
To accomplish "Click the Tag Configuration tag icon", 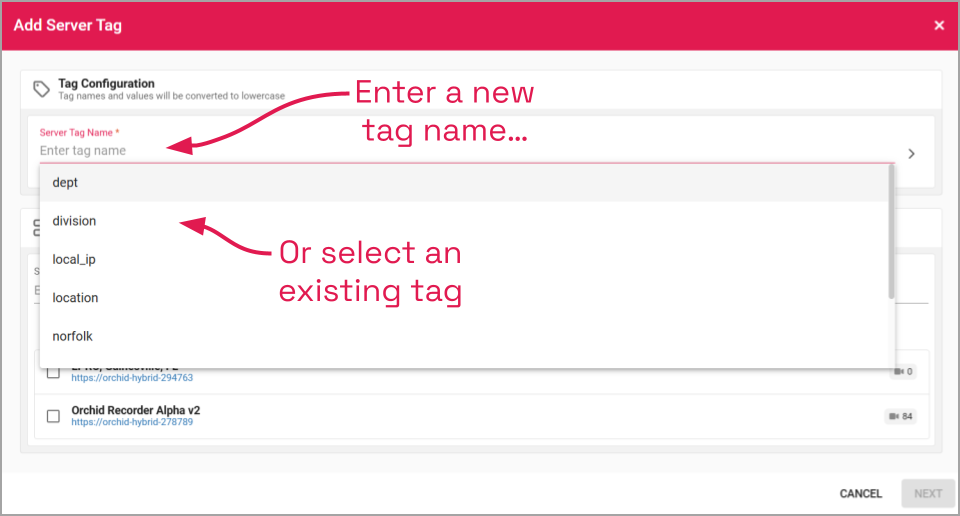I will (x=42, y=89).
